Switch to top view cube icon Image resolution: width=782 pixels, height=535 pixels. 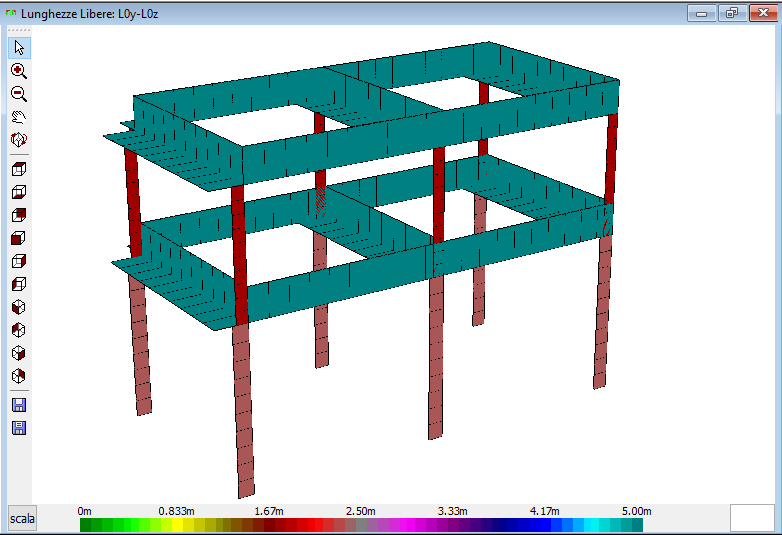pos(19,169)
